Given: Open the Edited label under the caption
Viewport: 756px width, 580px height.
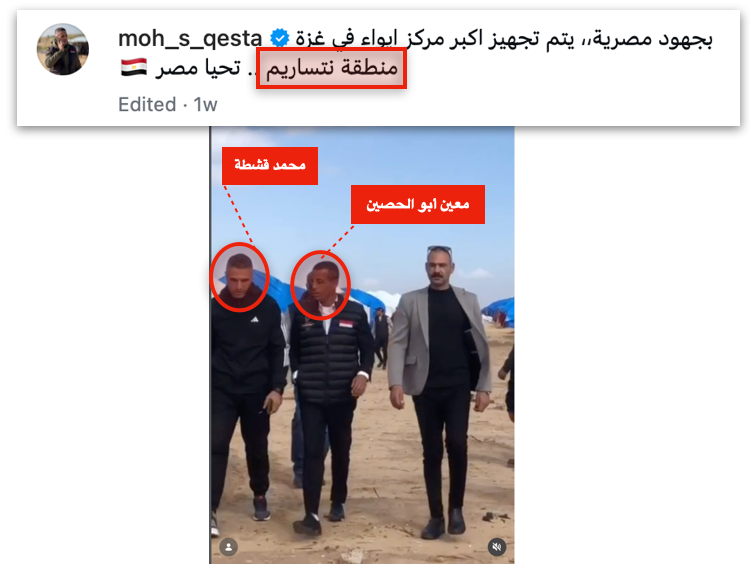Looking at the screenshot, I should point(147,105).
